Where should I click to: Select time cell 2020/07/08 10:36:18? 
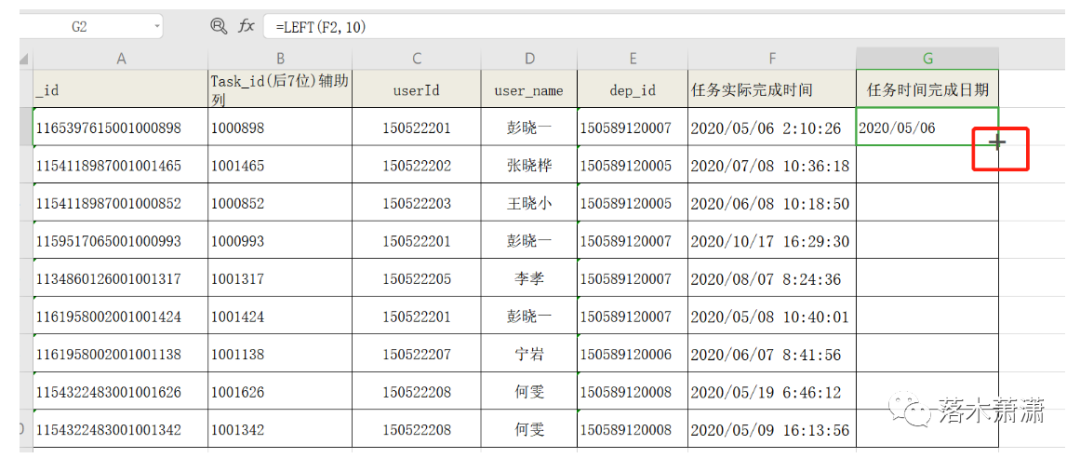pyautogui.click(x=772, y=165)
